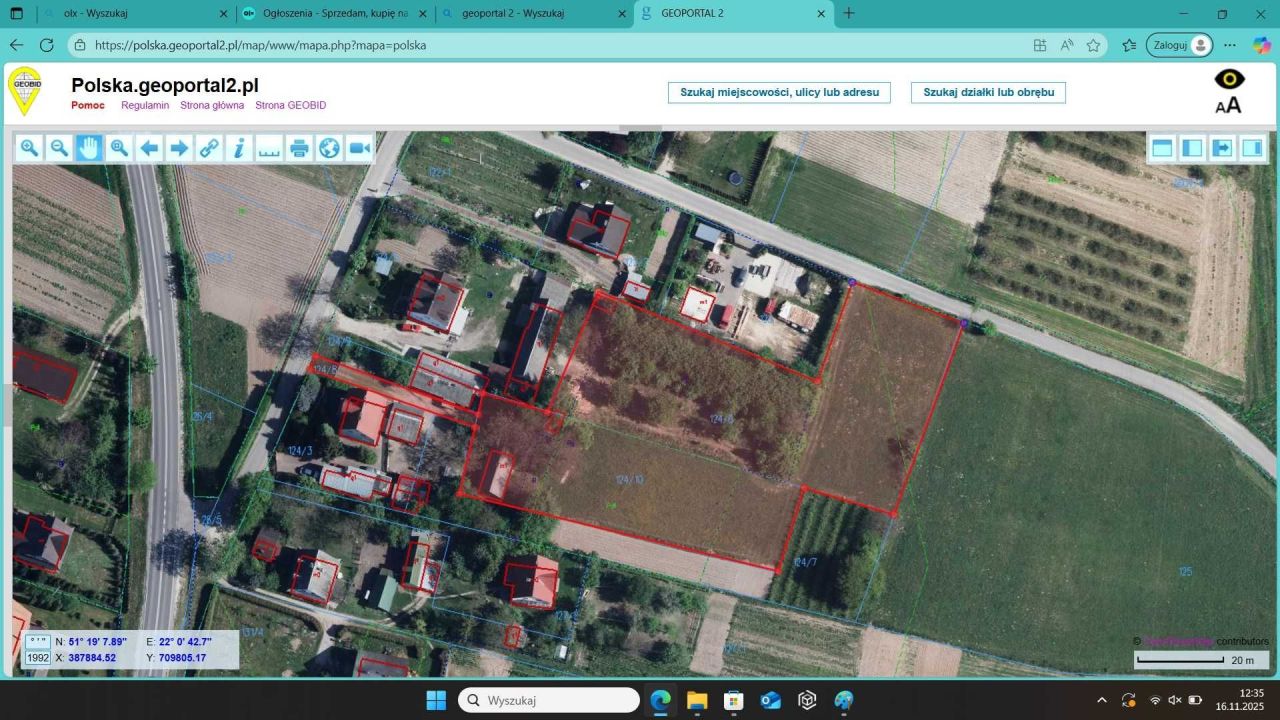This screenshot has height=720, width=1280.
Task: Go to previous map view arrow
Action: pos(149,149)
